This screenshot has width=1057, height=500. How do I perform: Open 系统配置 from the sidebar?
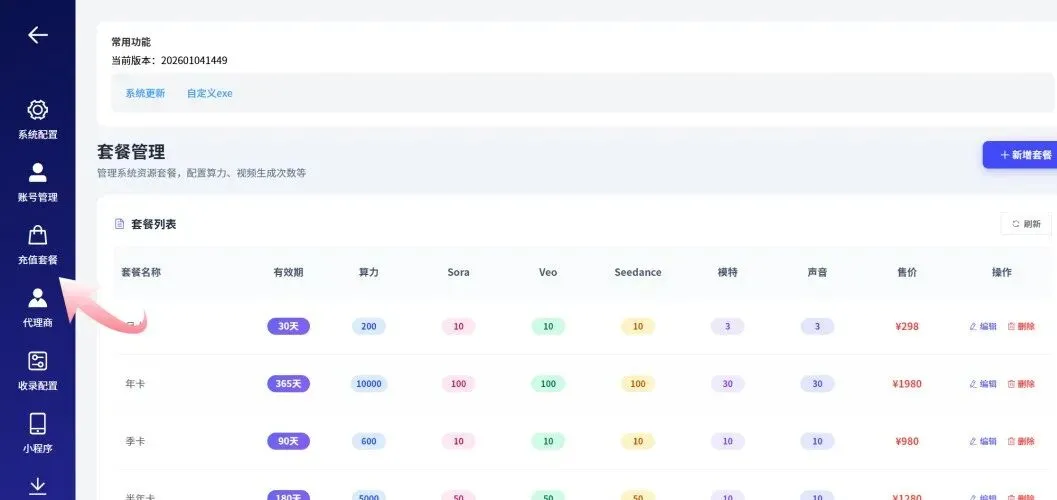pos(38,120)
